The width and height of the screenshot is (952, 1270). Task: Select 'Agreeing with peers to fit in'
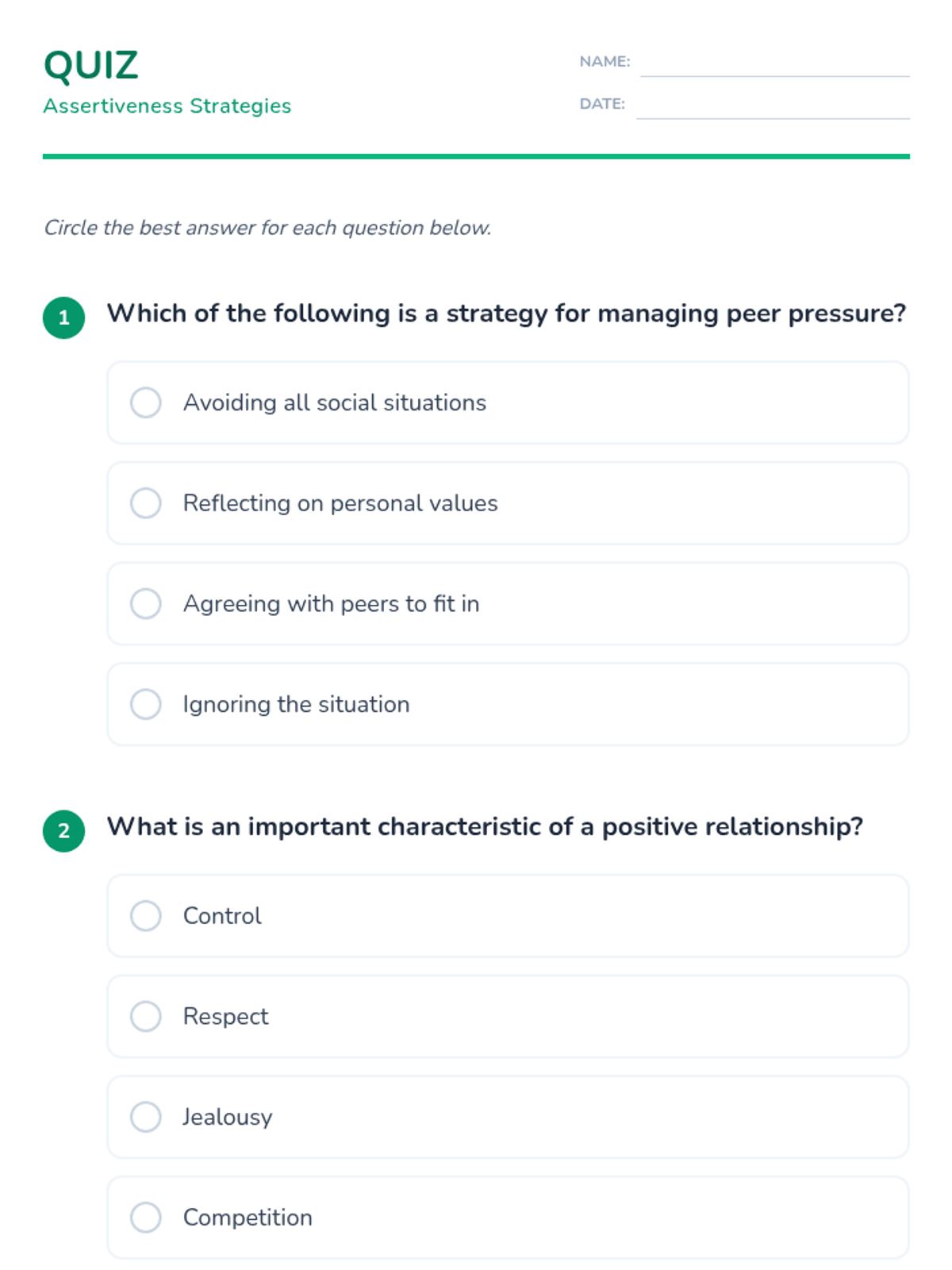pos(146,603)
